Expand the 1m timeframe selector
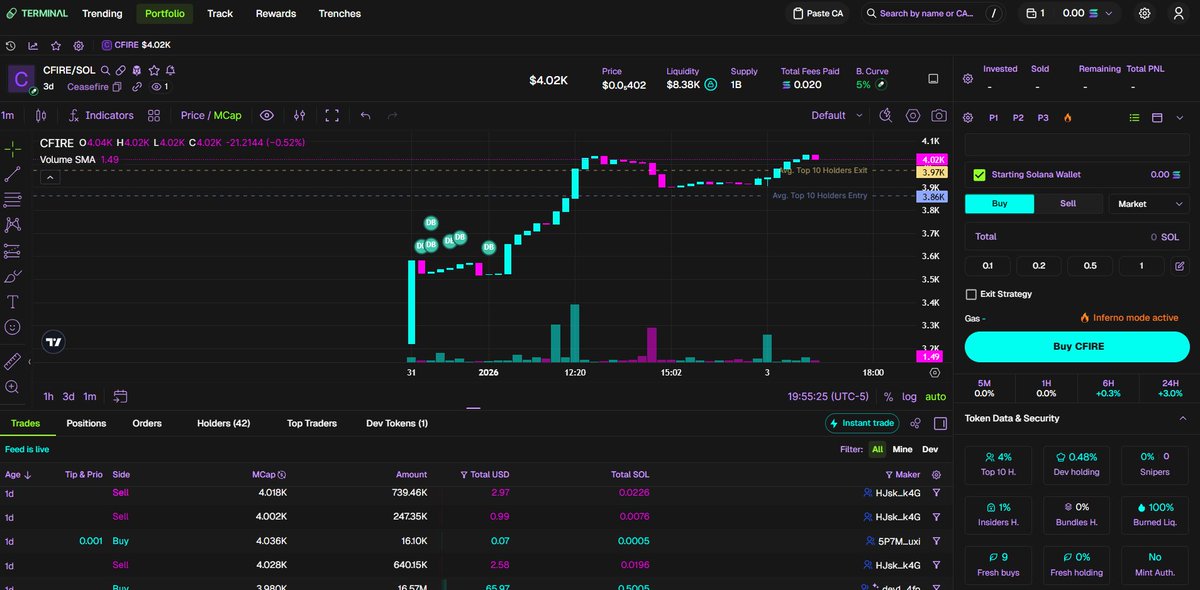Image resolution: width=1200 pixels, height=590 pixels. tap(9, 115)
